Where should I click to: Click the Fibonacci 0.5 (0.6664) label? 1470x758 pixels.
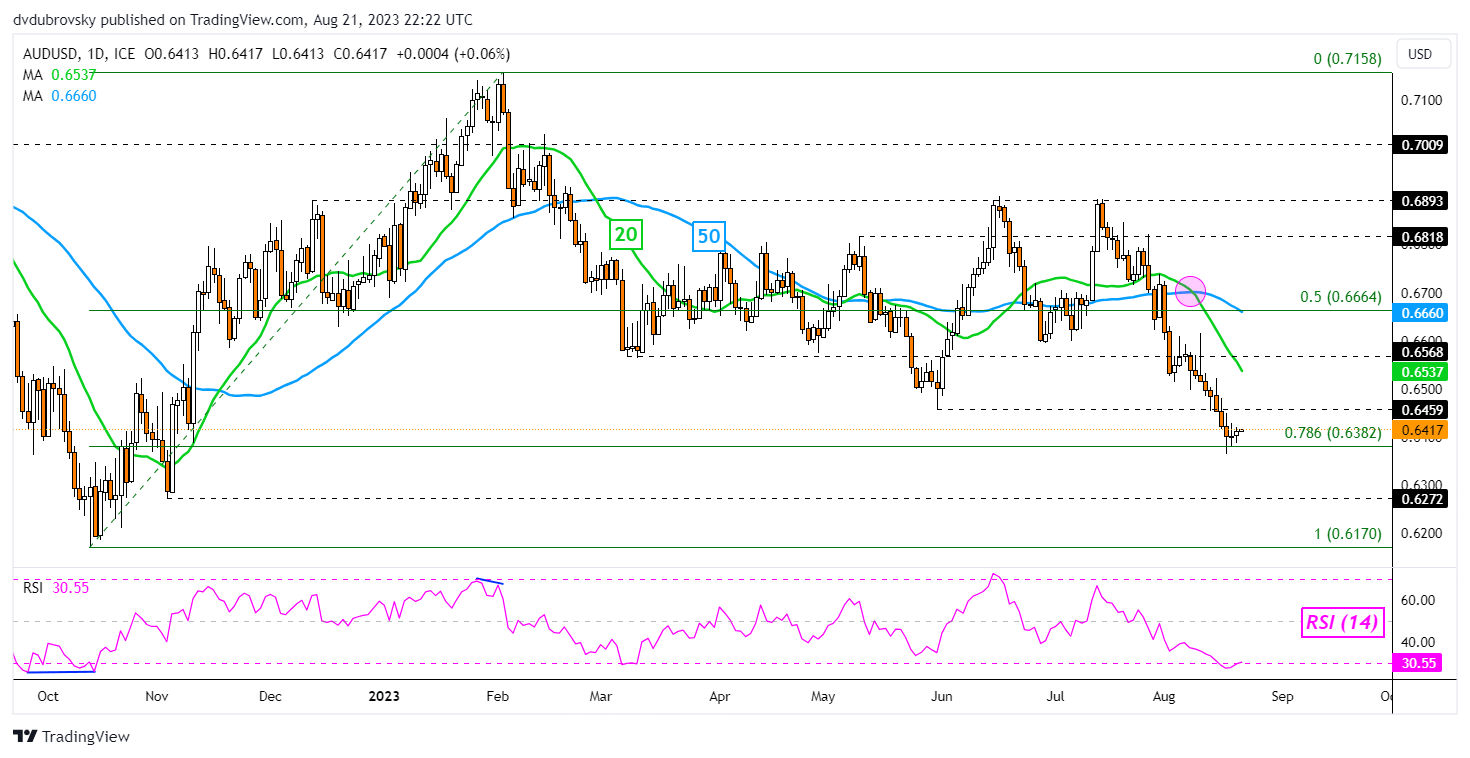pyautogui.click(x=1340, y=297)
